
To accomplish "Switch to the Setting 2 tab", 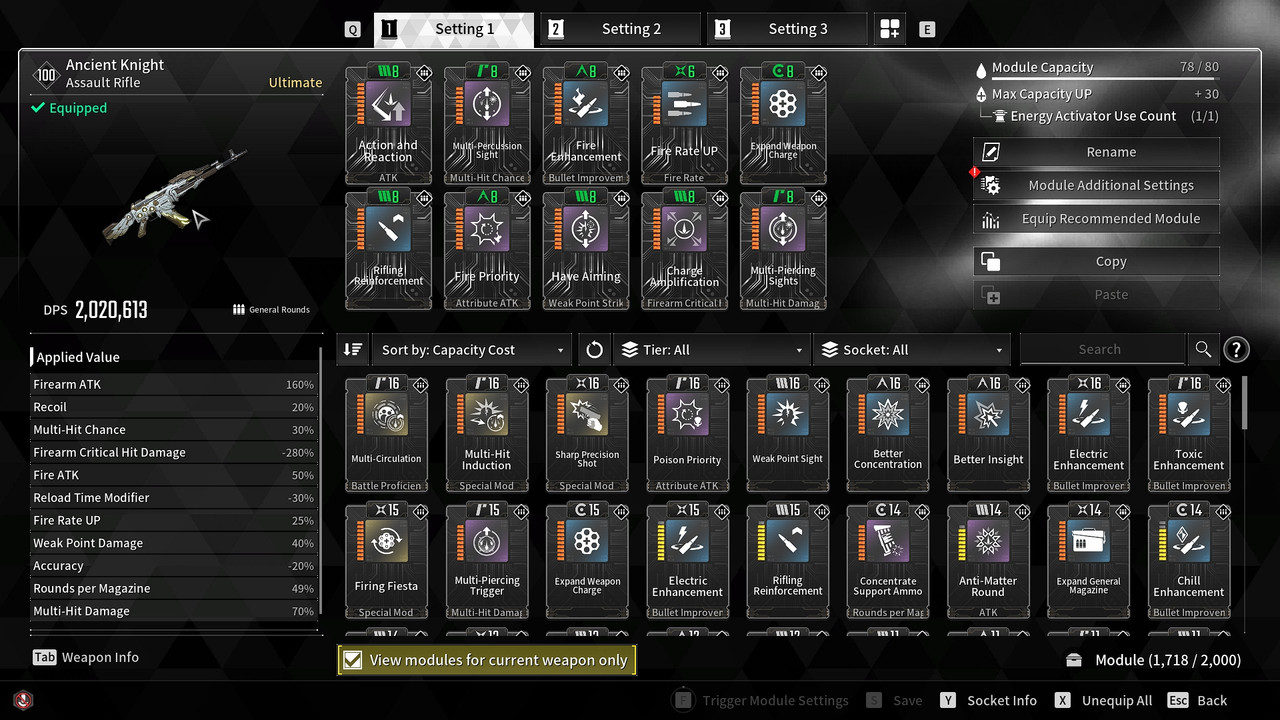I will [620, 29].
